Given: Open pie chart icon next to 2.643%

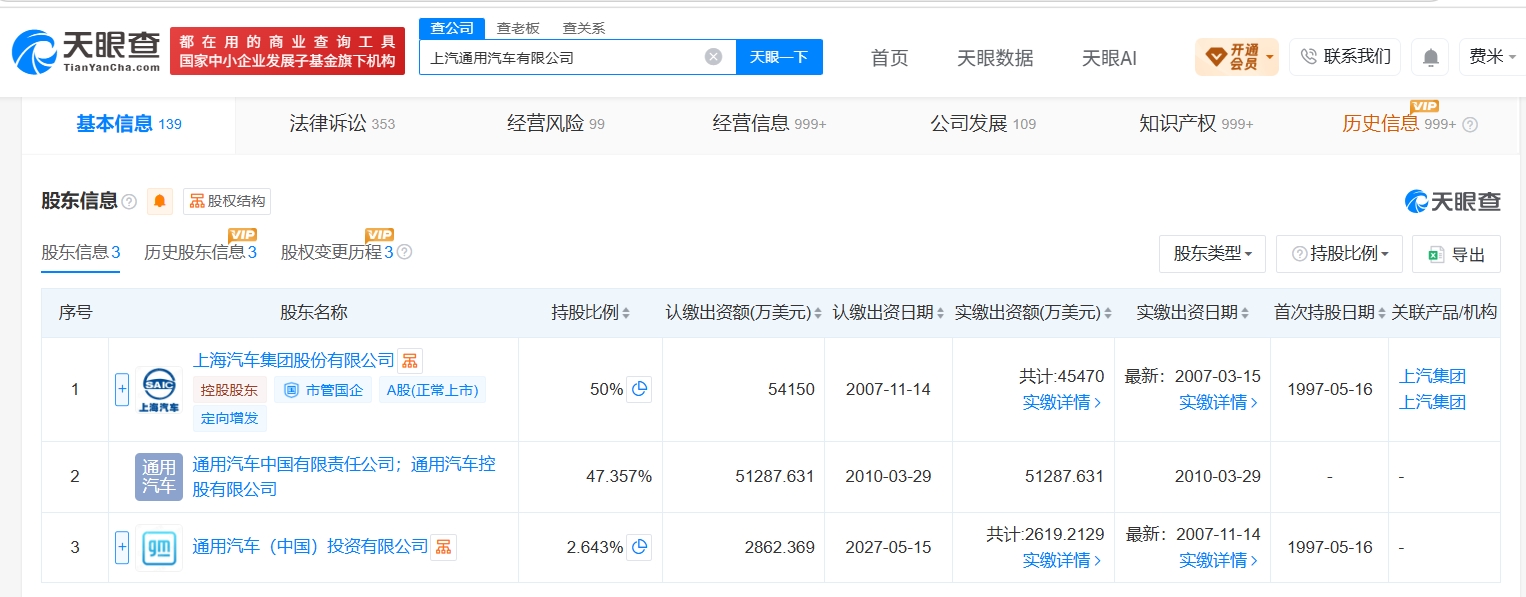Looking at the screenshot, I should (x=639, y=547).
